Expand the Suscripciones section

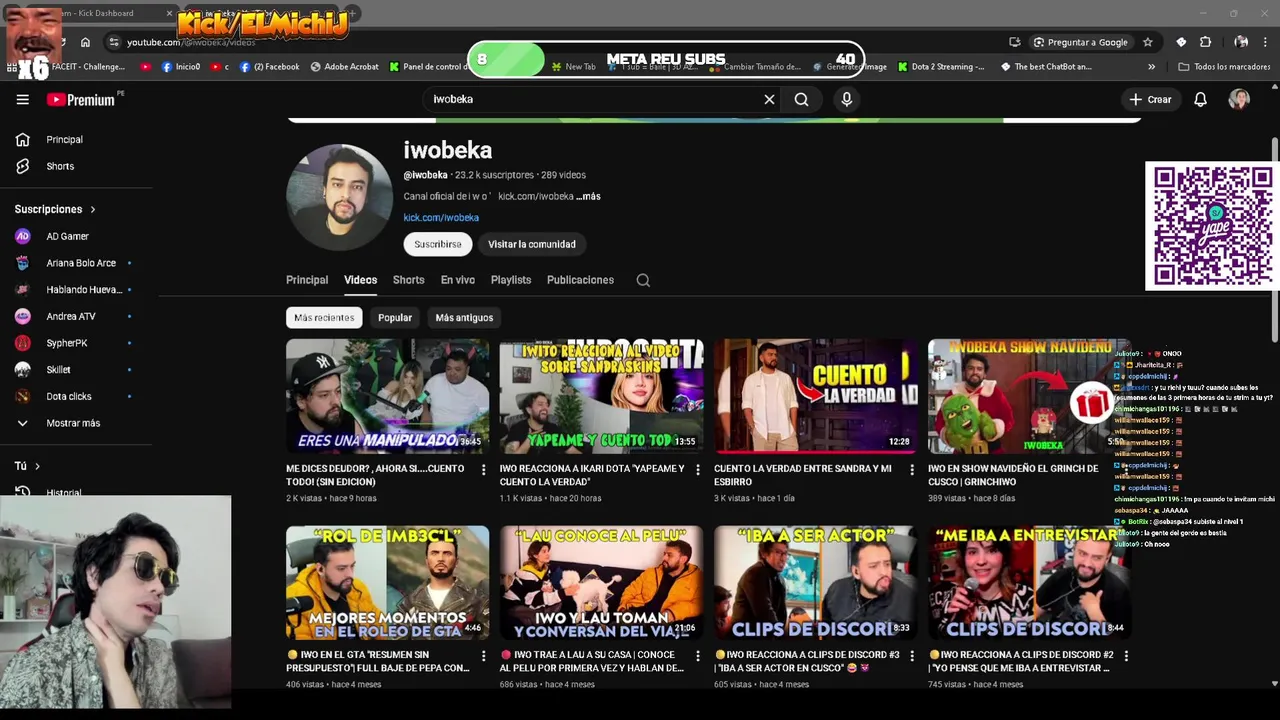click(x=55, y=209)
